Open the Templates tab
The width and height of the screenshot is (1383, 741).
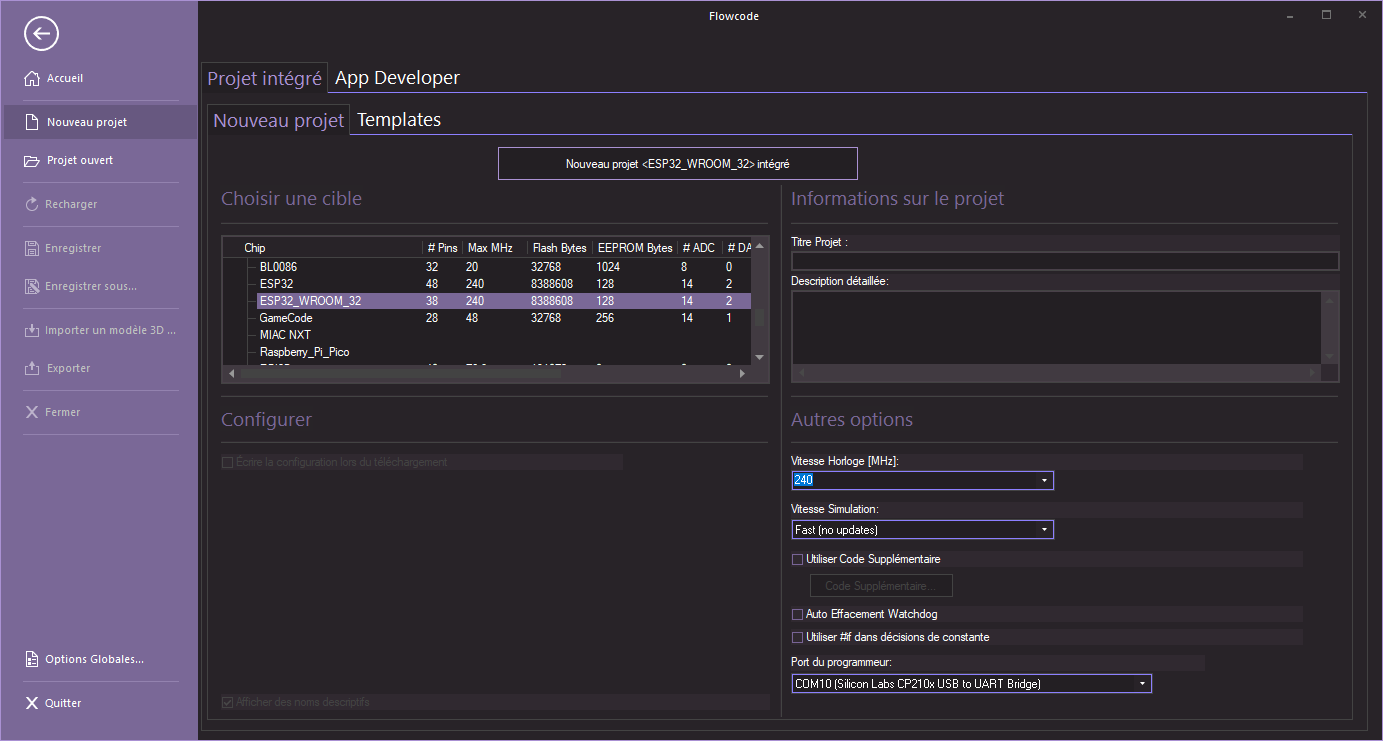399,120
